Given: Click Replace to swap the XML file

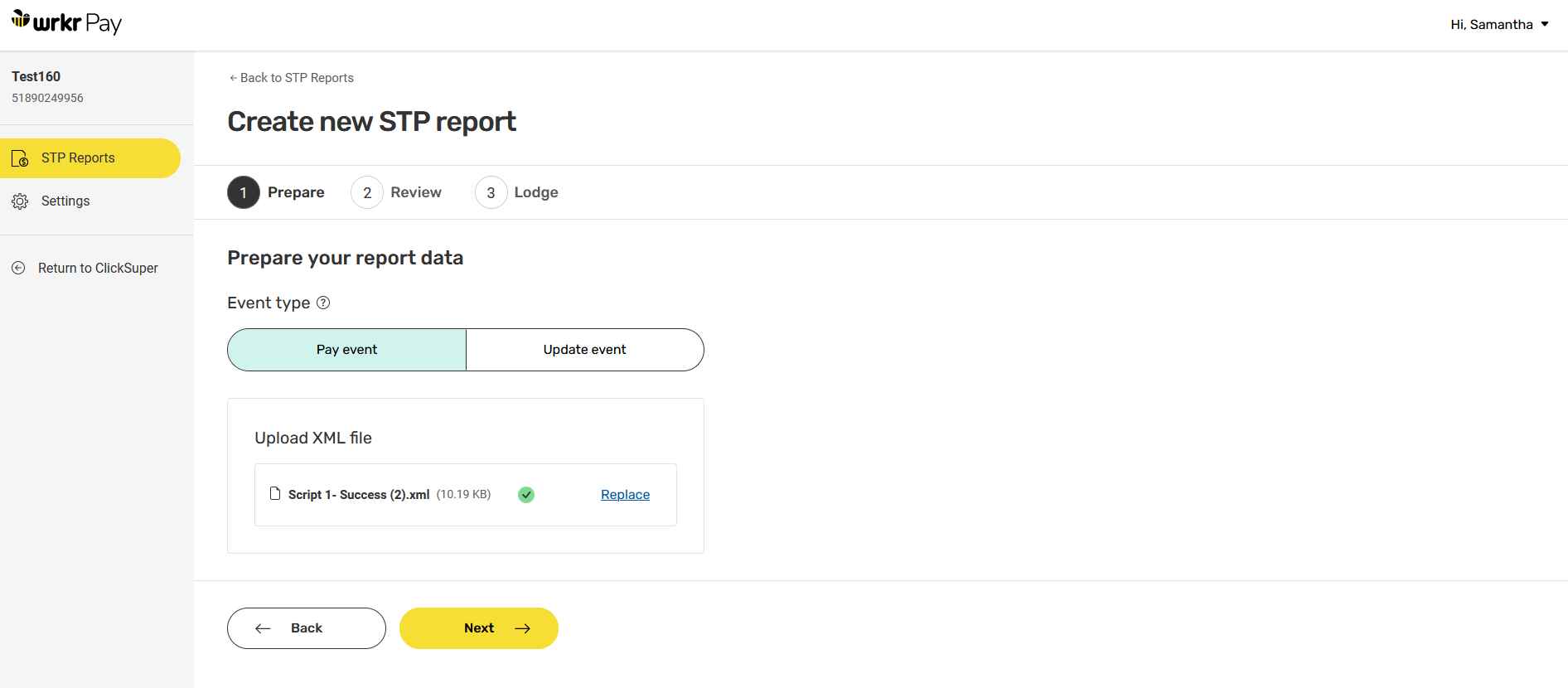Looking at the screenshot, I should tap(626, 495).
